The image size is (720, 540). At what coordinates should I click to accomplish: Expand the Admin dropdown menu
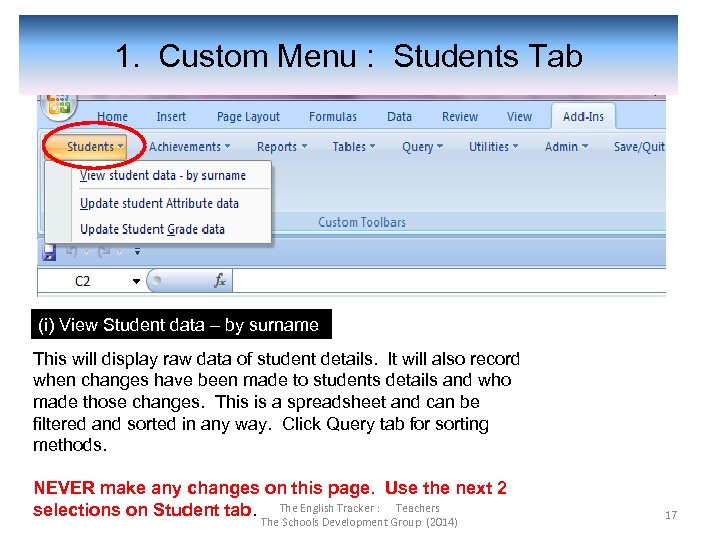[566, 146]
